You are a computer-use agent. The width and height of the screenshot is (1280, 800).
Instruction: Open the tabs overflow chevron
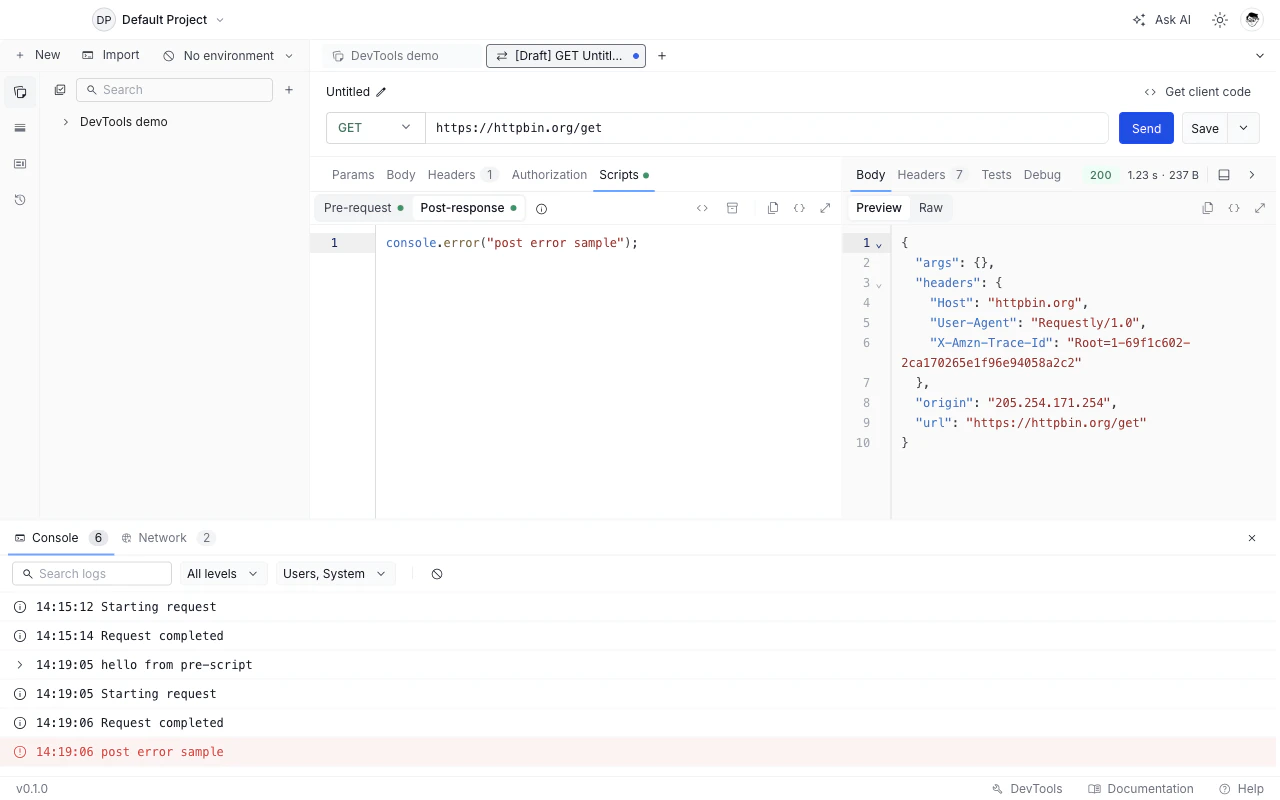tap(1260, 56)
